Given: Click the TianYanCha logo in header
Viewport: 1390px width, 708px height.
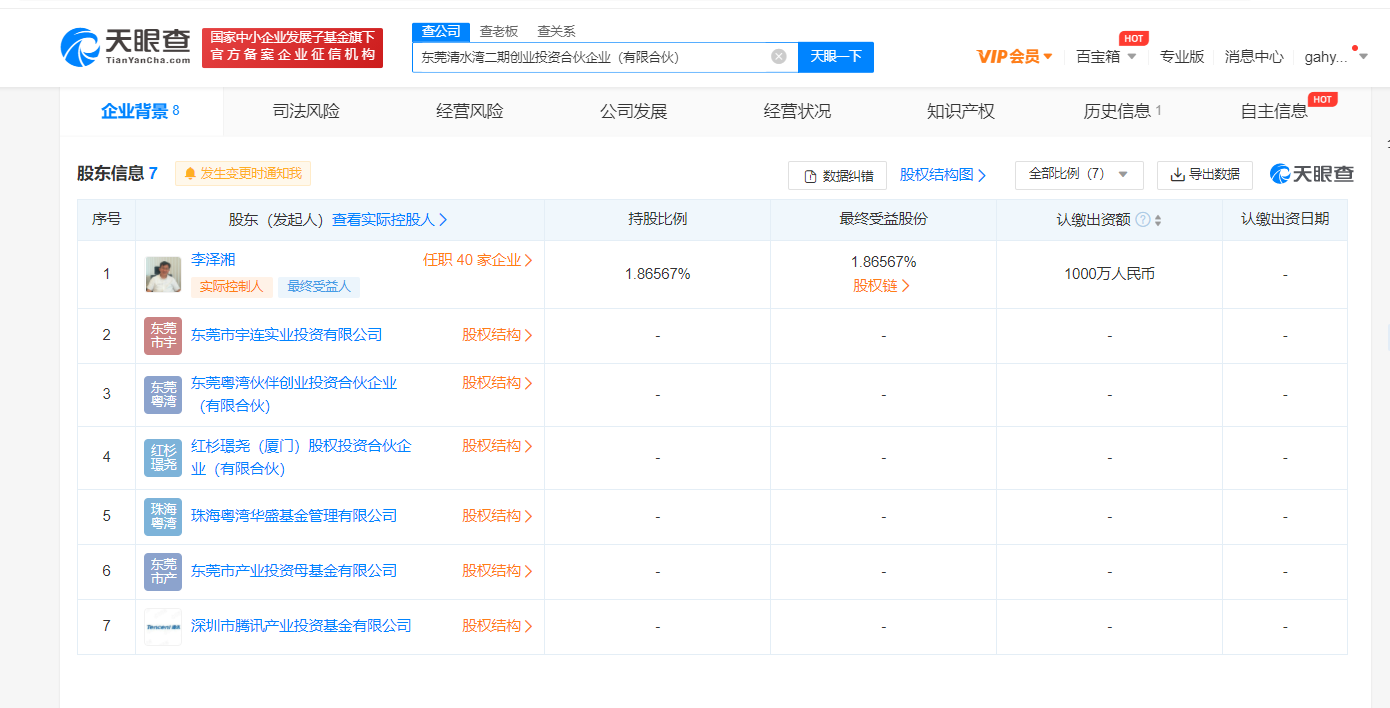Looking at the screenshot, I should 126,46.
